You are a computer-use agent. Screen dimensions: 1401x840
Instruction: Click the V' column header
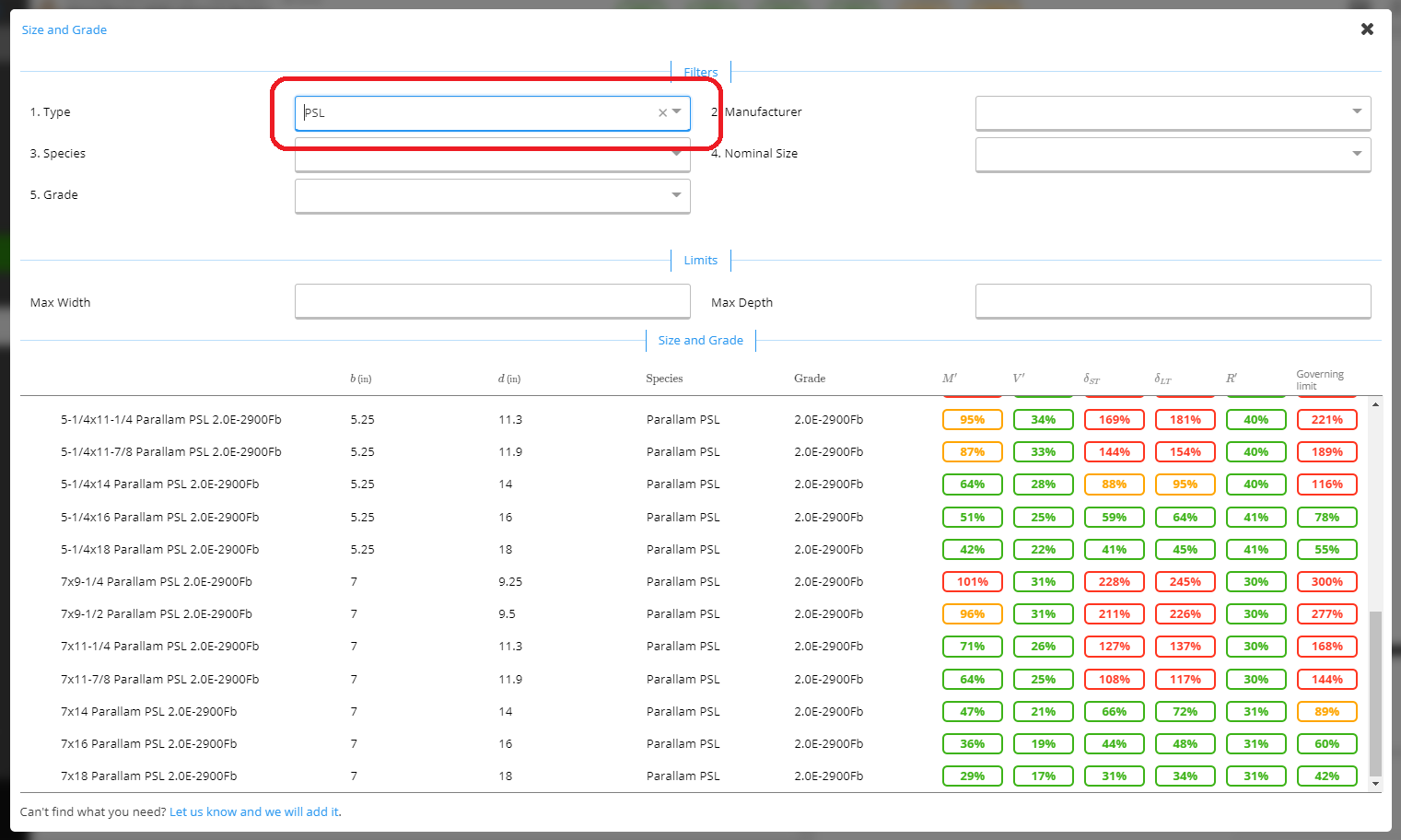(1019, 379)
